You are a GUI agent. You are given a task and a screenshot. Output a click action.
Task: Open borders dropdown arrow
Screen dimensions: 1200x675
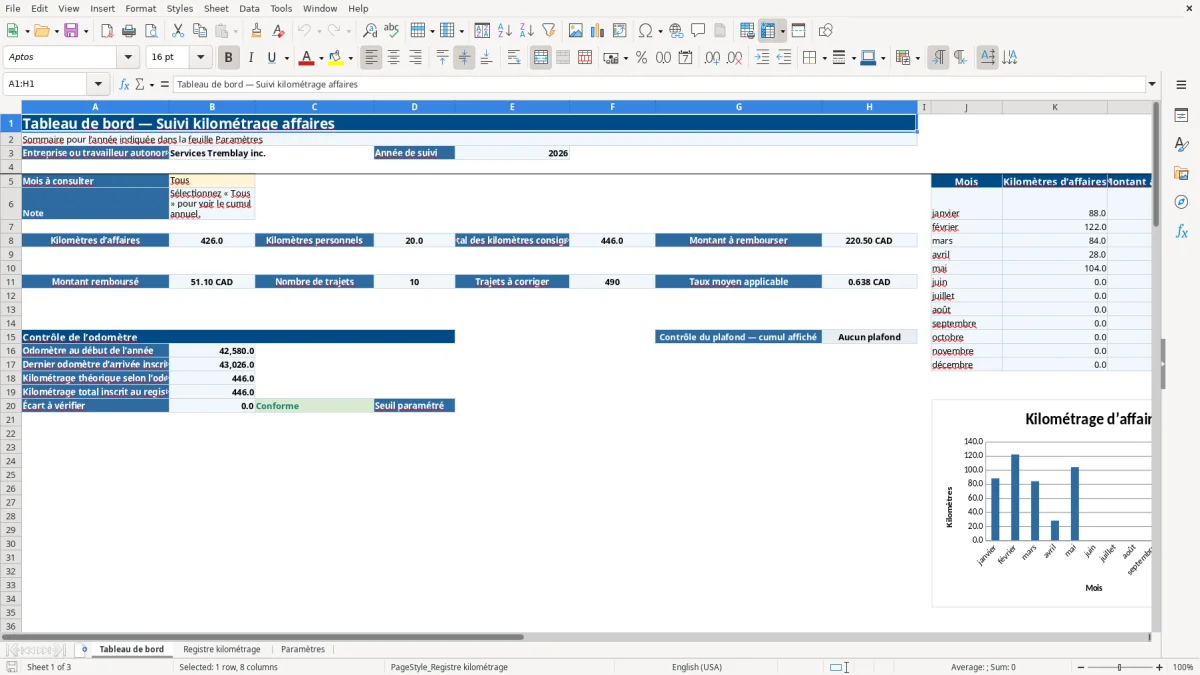(x=823, y=58)
